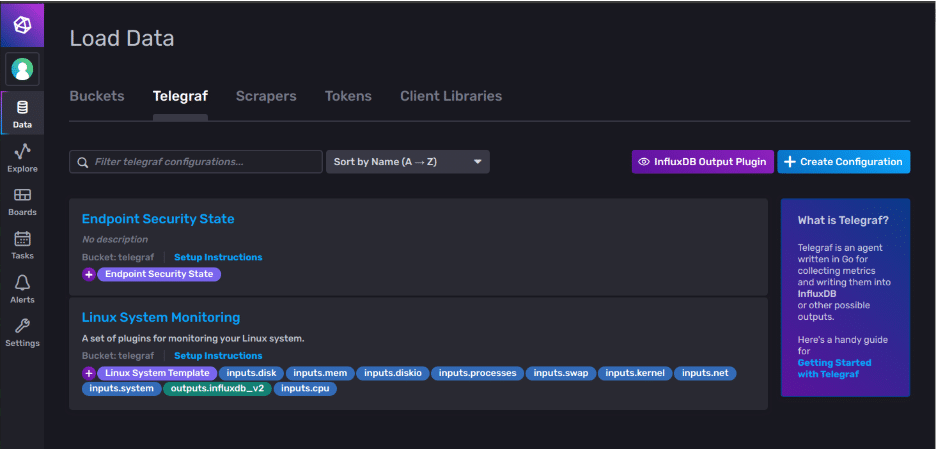Viewport: 938px width, 450px height.
Task: Open Setup Instructions for Linux System Monitoring
Action: coord(218,356)
